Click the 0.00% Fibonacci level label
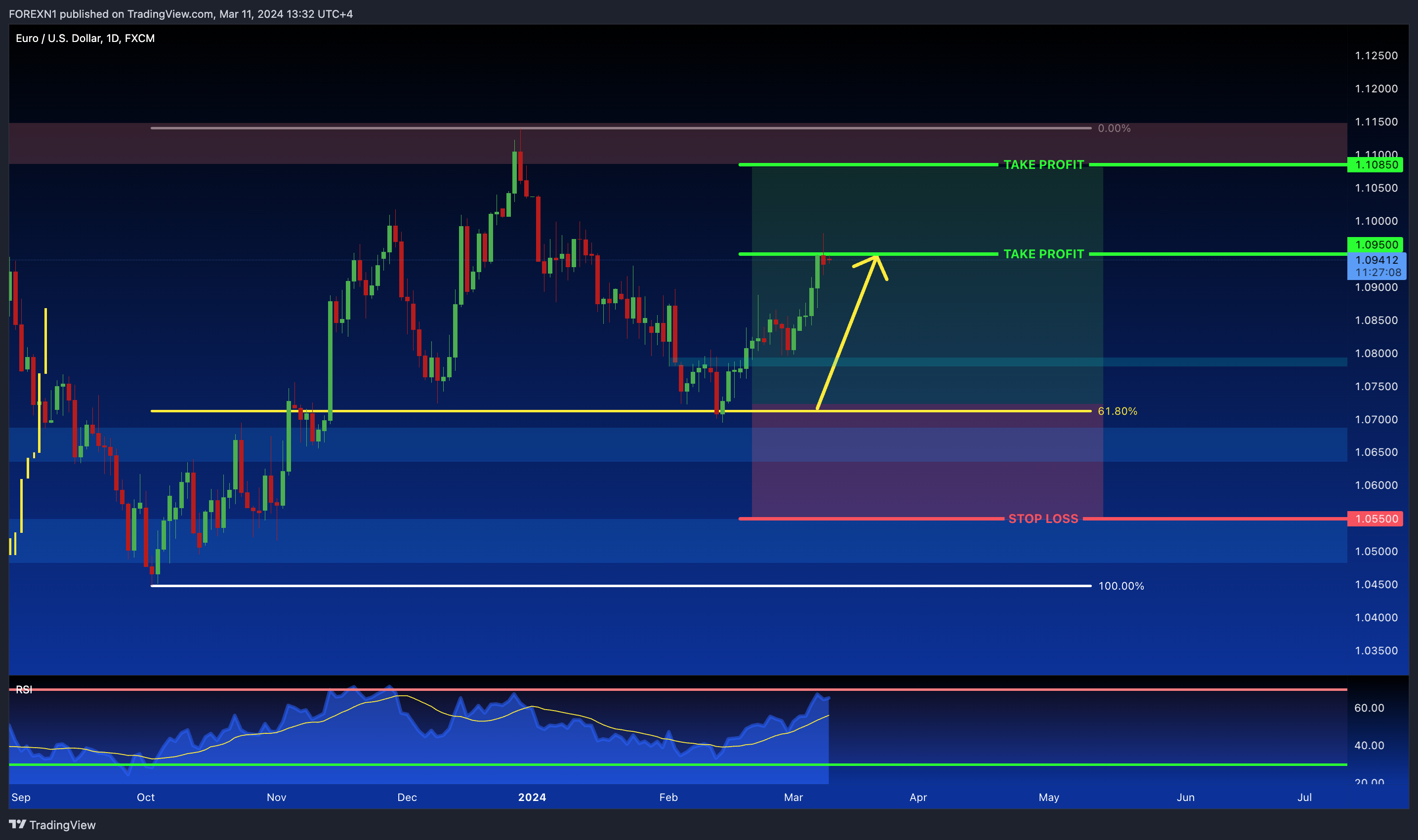The width and height of the screenshot is (1418, 840). (1114, 128)
